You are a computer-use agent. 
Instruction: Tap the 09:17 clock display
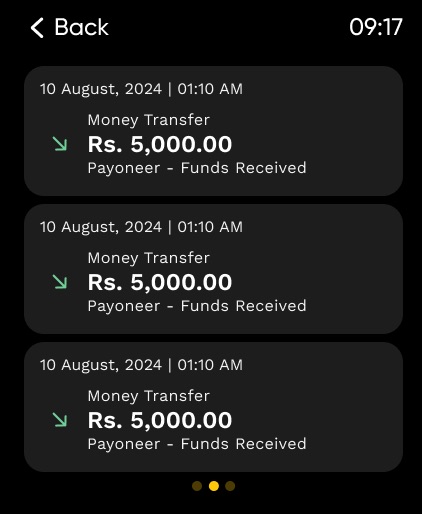pyautogui.click(x=376, y=27)
